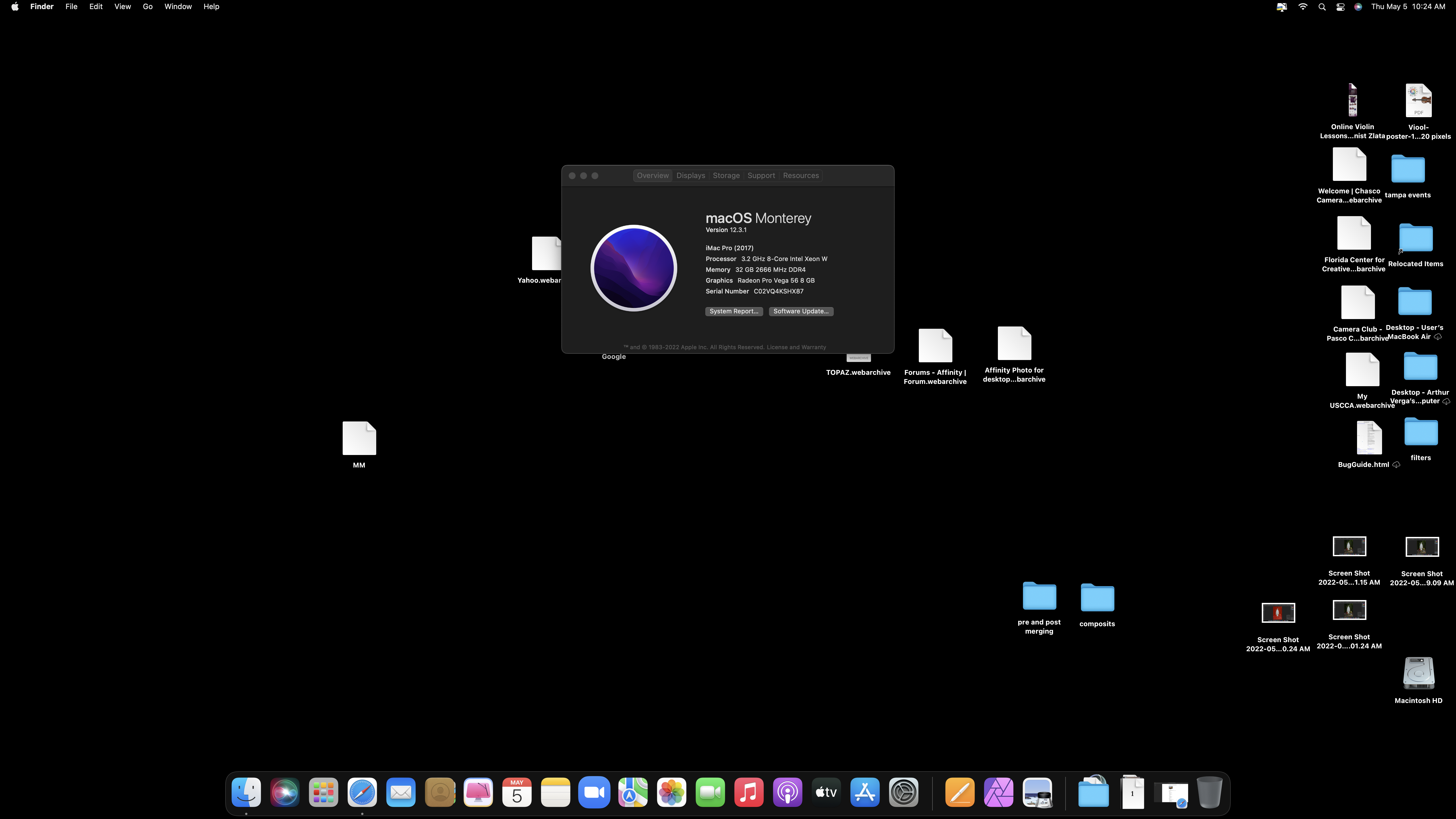The height and width of the screenshot is (819, 1456).
Task: Open the Resources tab
Action: (800, 176)
